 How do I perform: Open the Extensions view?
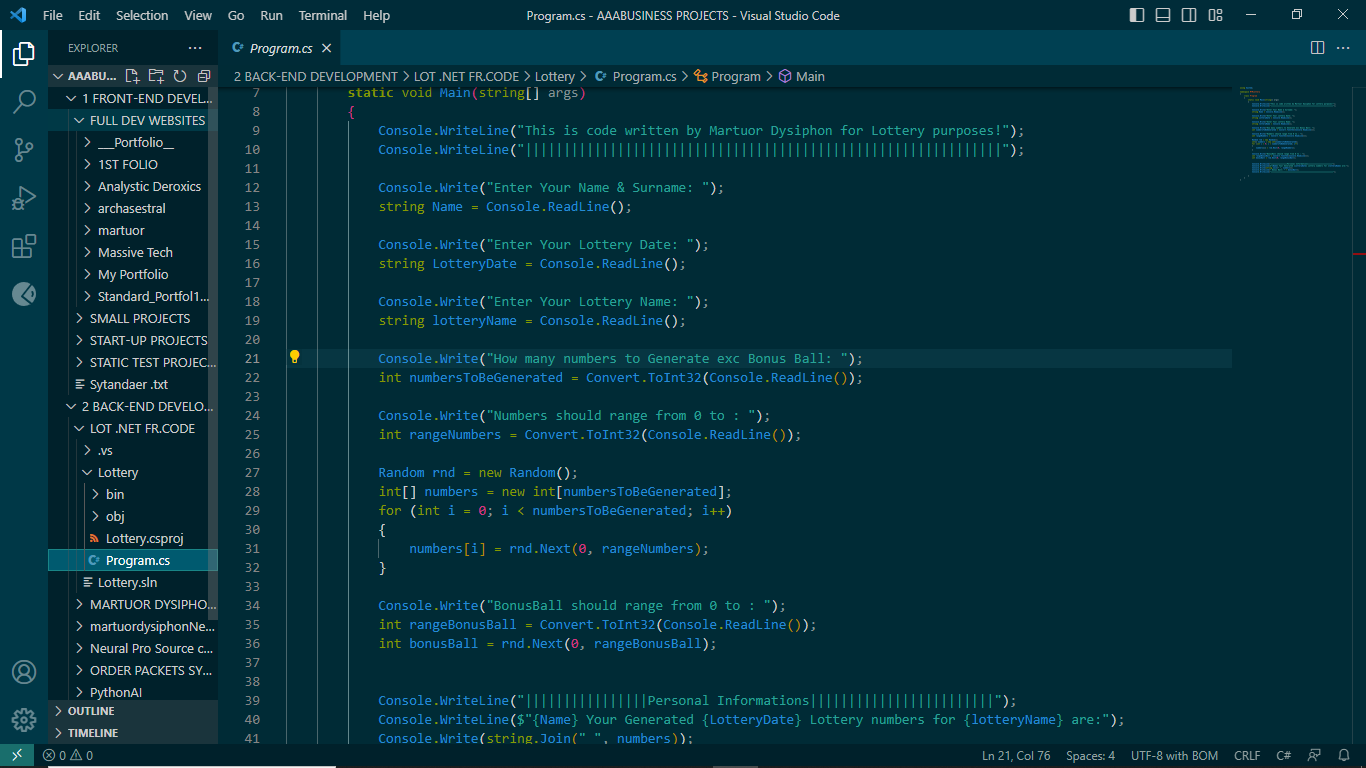(24, 246)
